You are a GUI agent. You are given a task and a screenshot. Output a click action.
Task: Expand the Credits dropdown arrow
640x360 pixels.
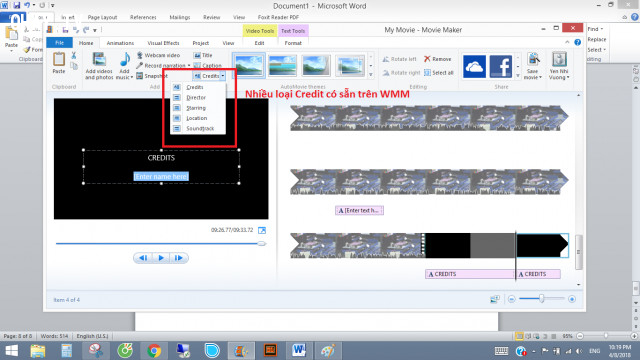[x=223, y=76]
